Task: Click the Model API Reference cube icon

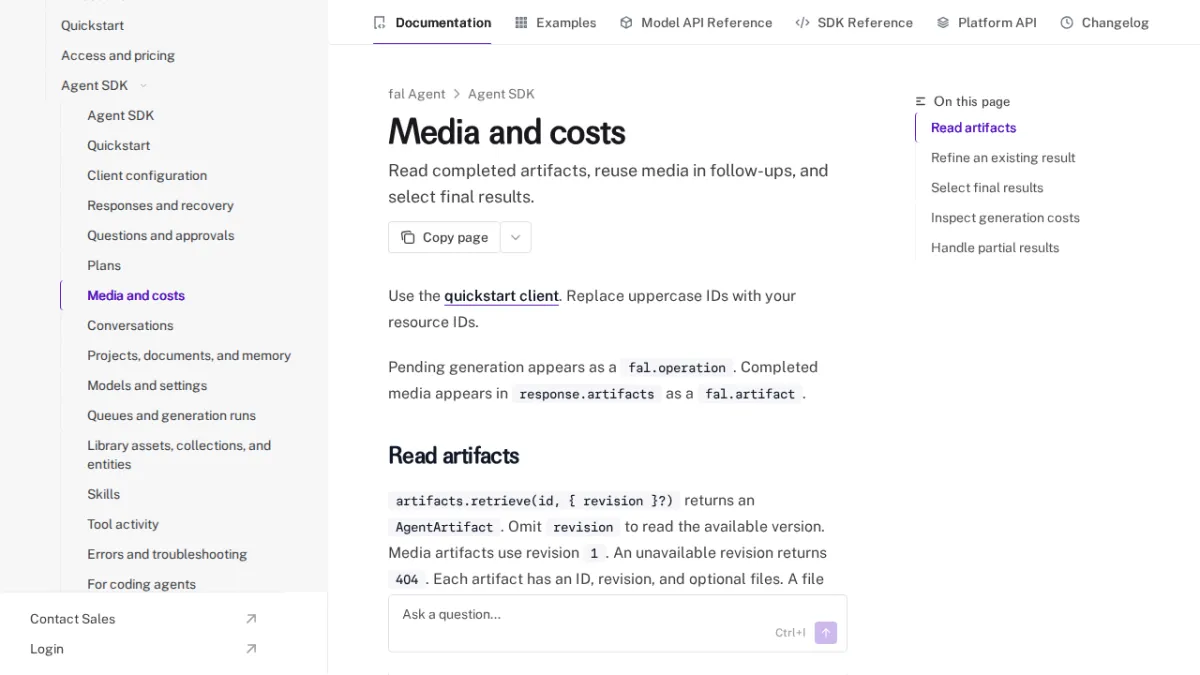Action: pos(626,22)
